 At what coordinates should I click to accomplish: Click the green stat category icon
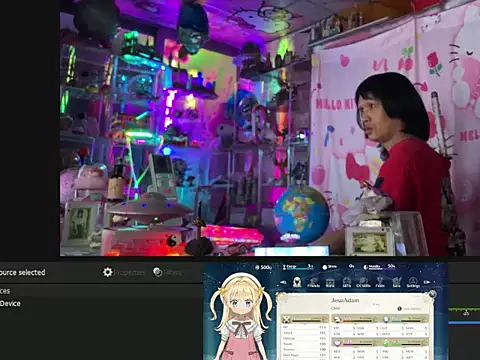click(x=386, y=343)
